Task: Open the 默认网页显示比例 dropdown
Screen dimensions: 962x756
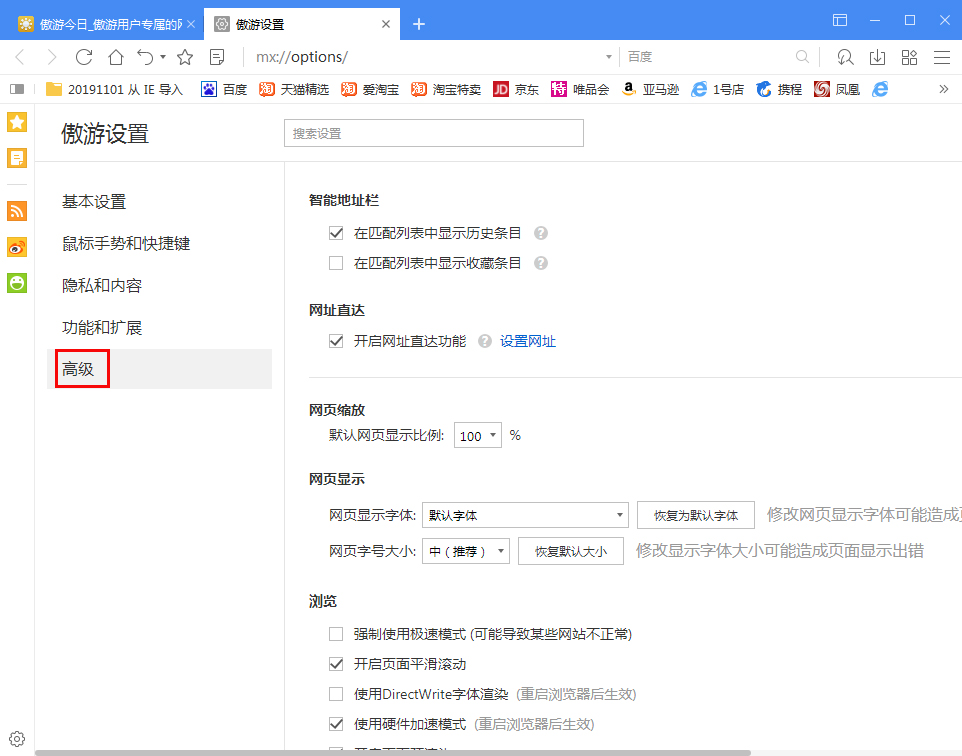Action: tap(477, 435)
